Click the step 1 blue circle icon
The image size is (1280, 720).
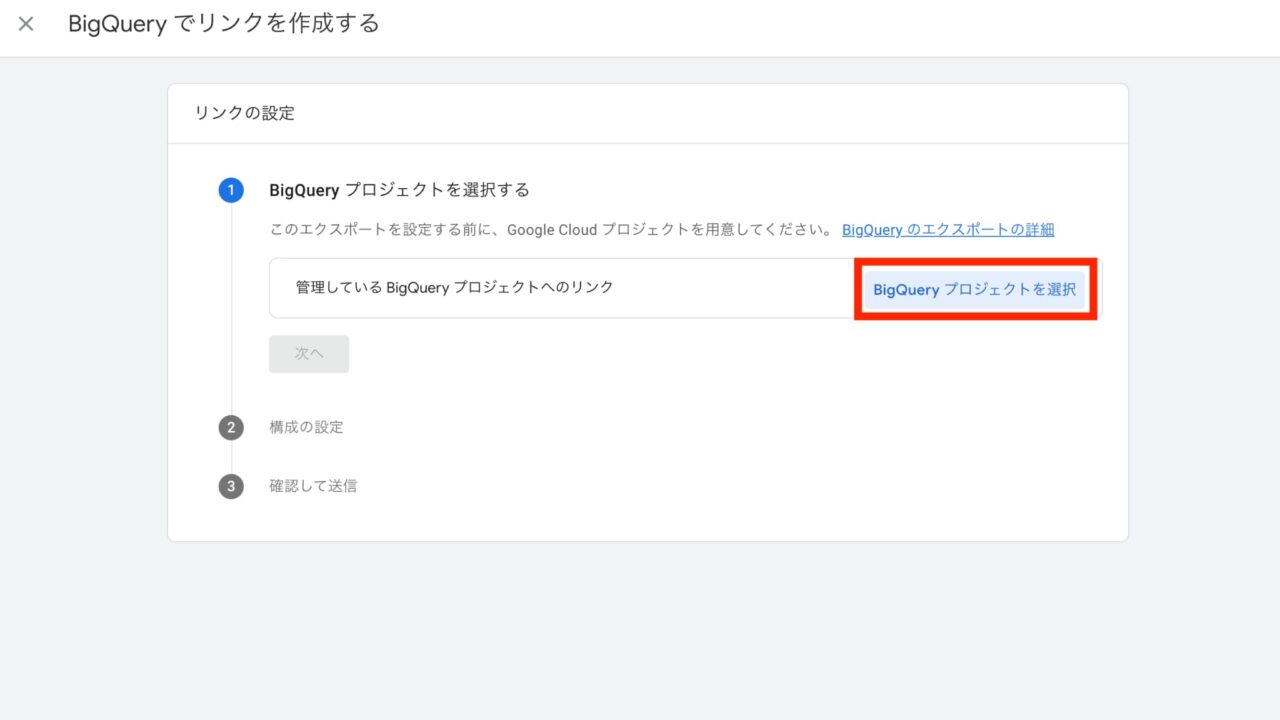[231, 190]
